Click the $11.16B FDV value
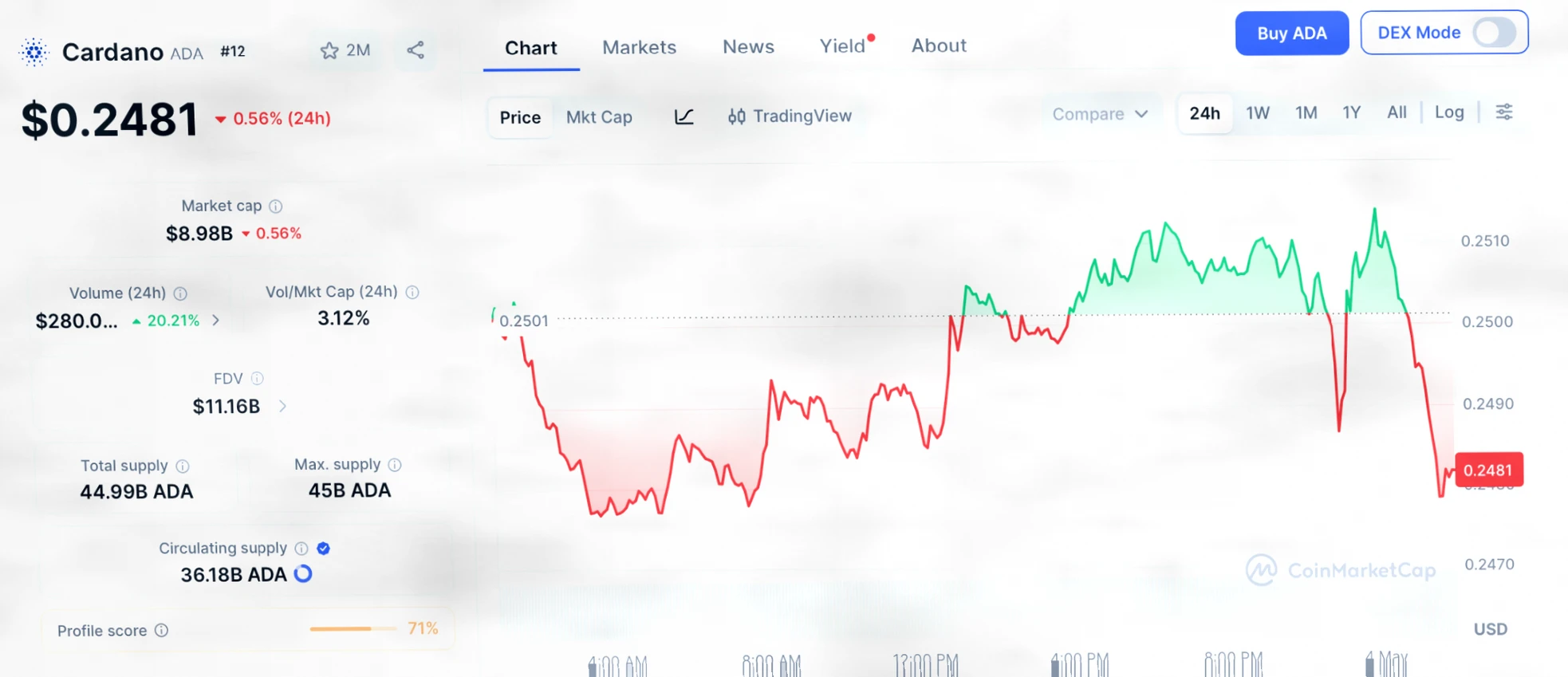Viewport: 1568px width, 677px height. tap(227, 407)
